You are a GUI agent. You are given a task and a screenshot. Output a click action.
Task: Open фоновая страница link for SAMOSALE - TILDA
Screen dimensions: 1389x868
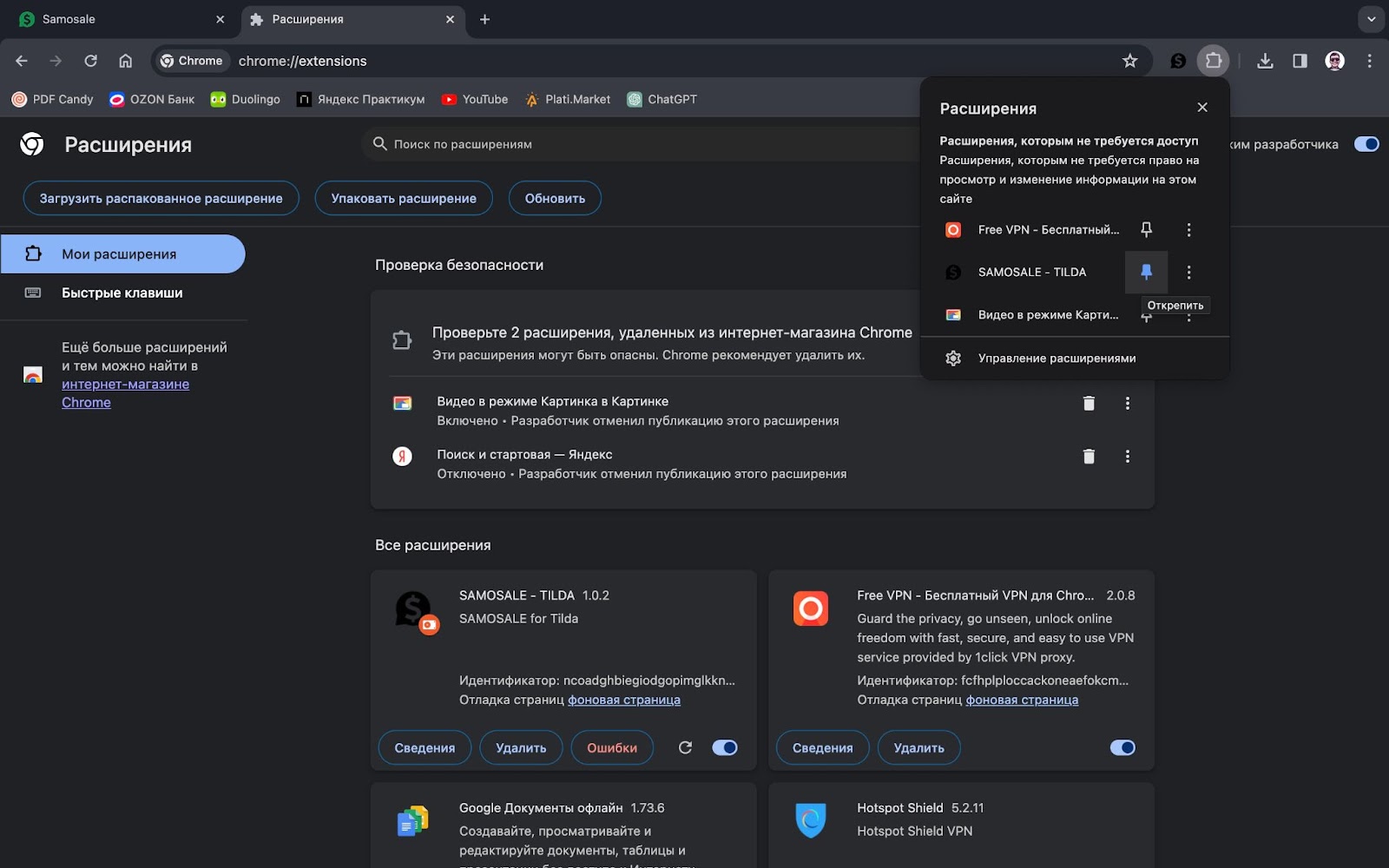click(624, 700)
